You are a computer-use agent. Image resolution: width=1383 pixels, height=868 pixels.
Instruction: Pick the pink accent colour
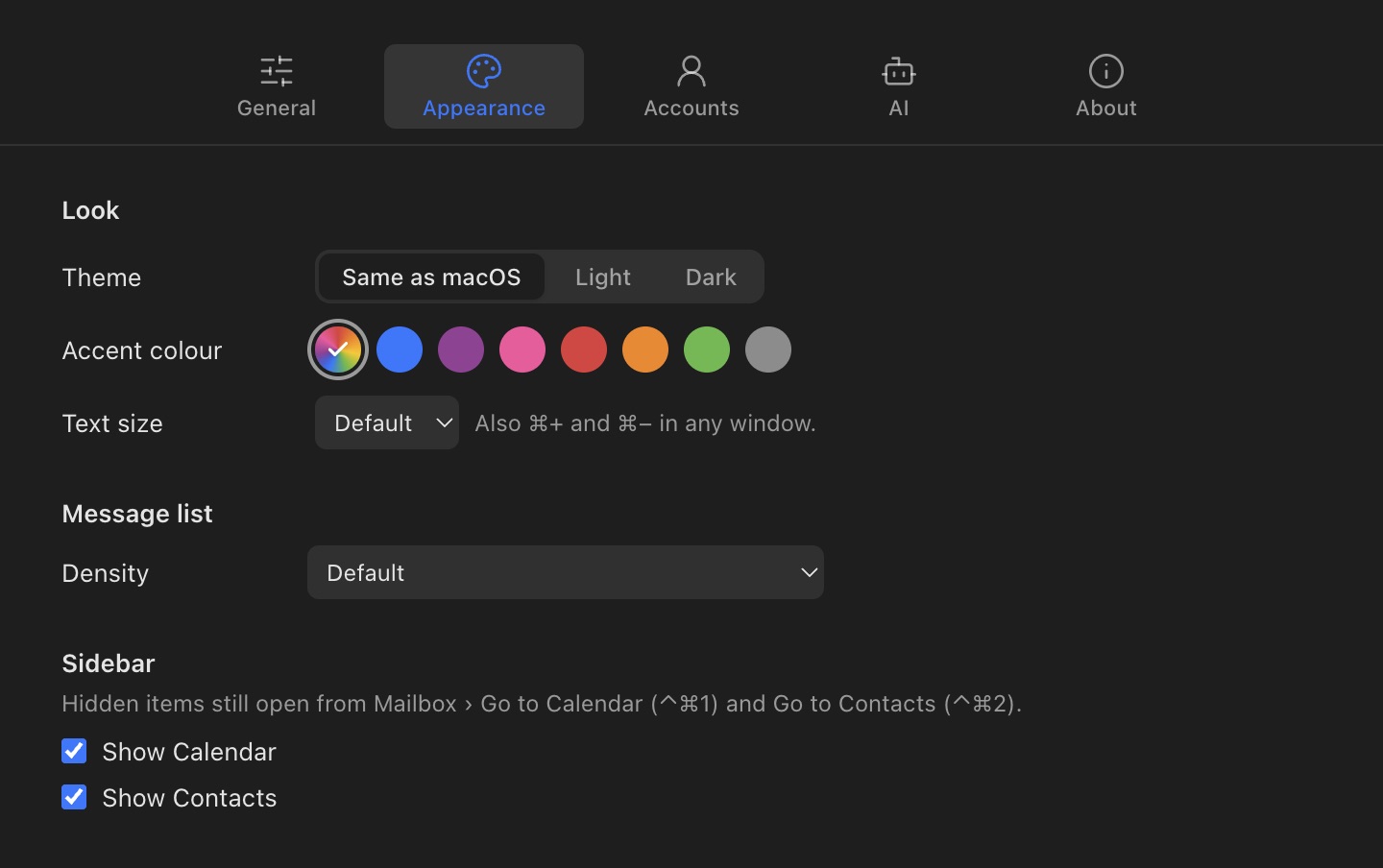522,350
